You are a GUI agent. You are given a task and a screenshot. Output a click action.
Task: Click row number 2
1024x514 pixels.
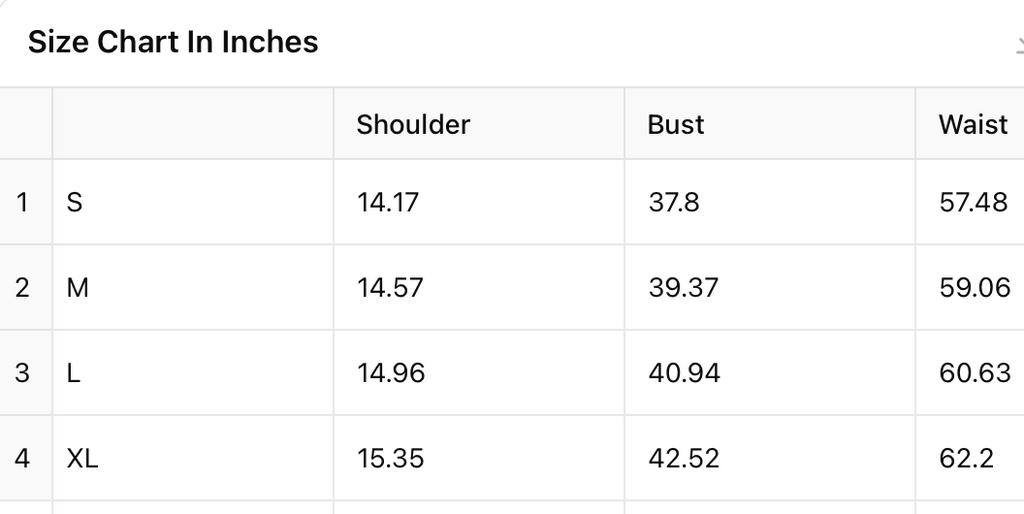(22, 288)
